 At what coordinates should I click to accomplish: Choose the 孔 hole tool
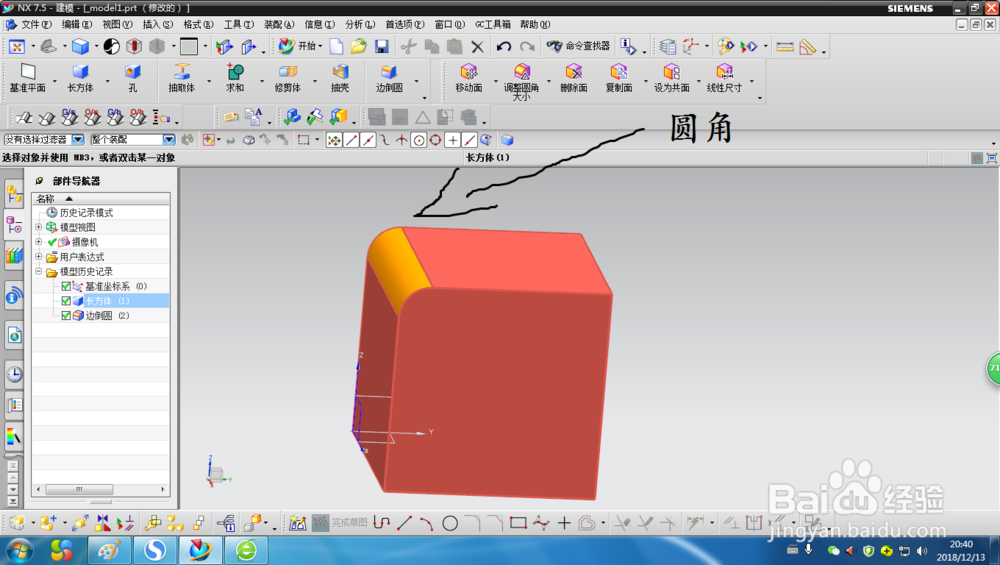tap(133, 78)
